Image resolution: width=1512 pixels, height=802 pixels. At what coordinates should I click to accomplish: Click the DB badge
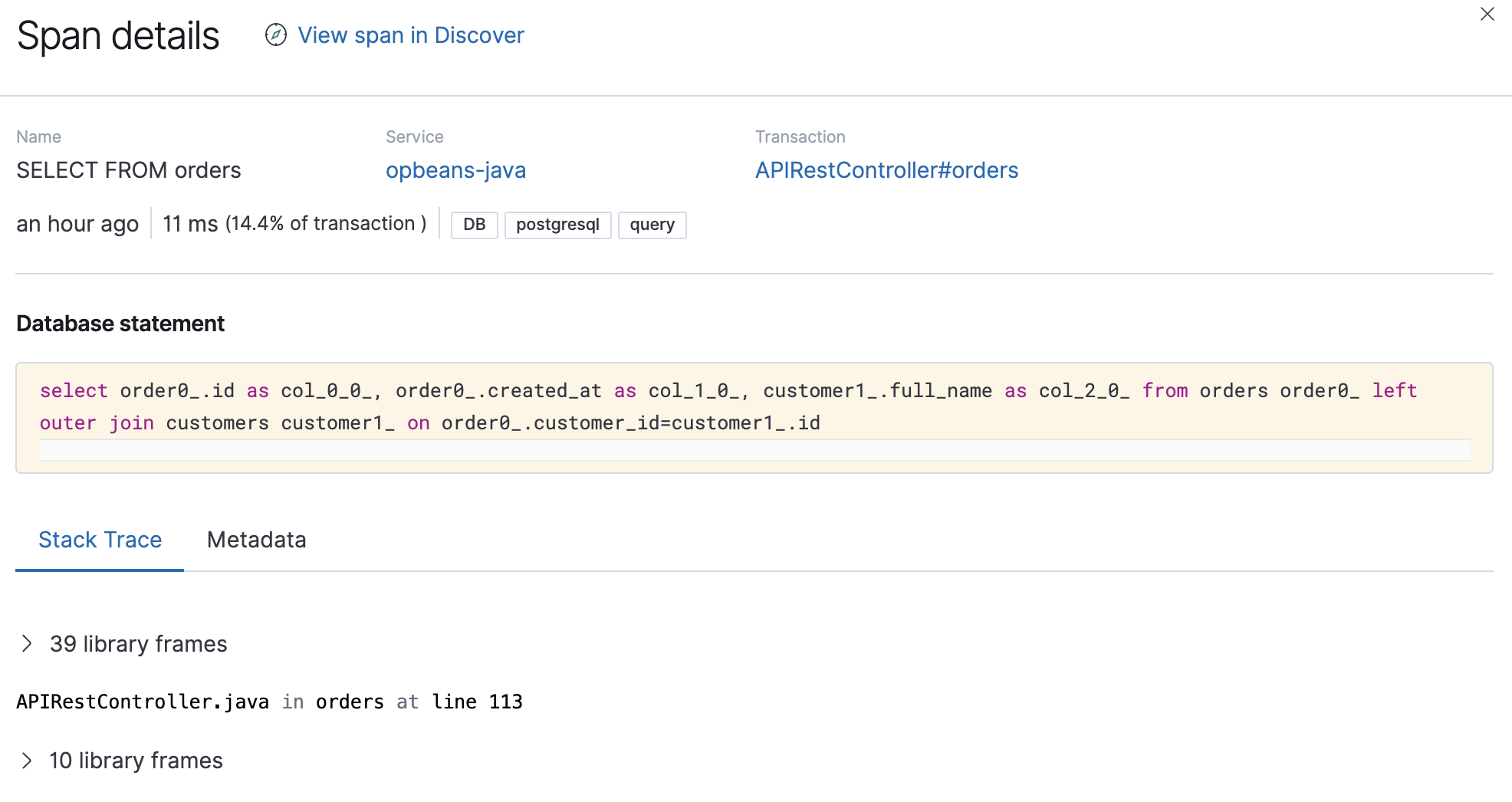click(x=474, y=225)
